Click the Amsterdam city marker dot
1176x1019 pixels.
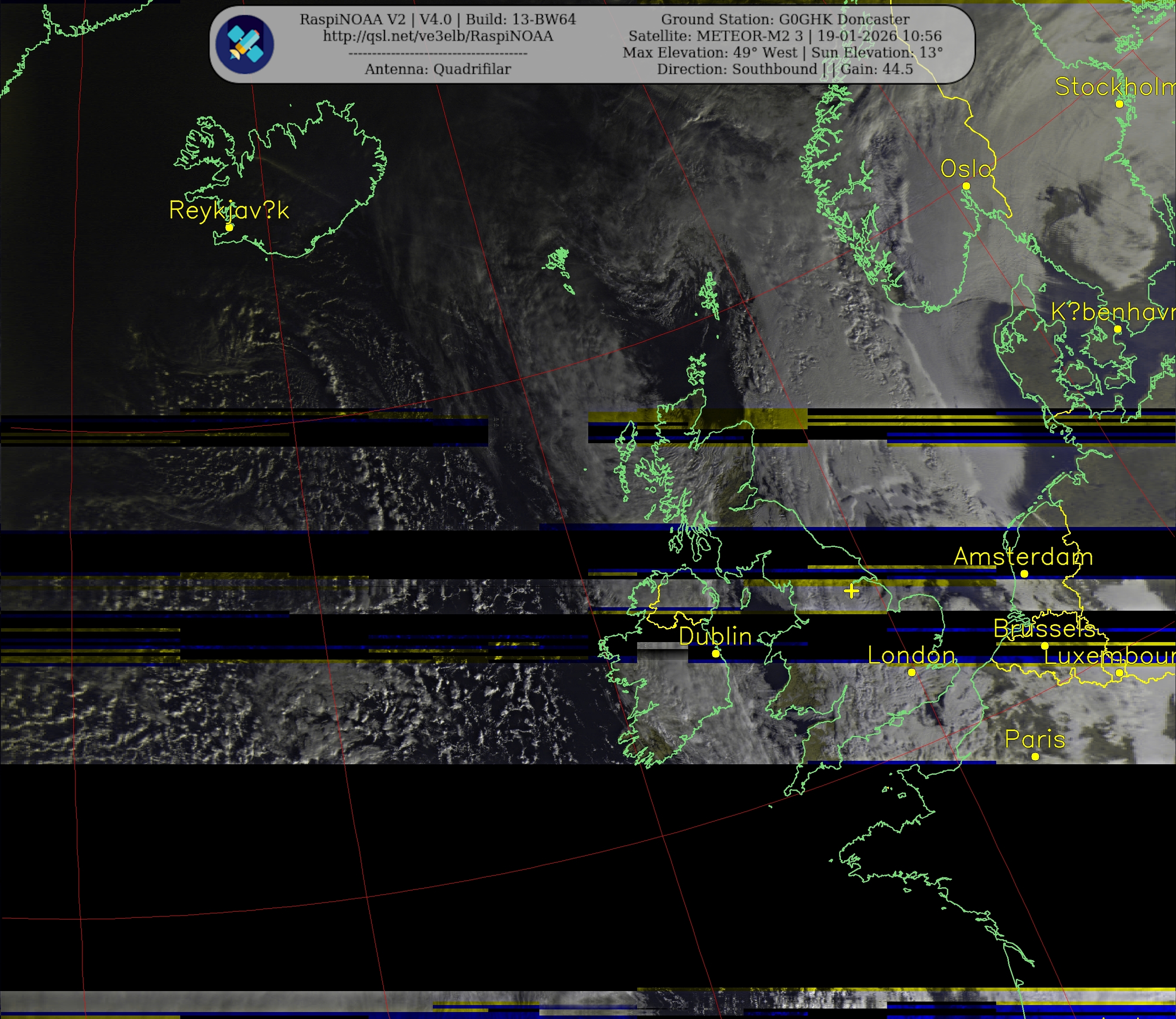(x=1024, y=574)
